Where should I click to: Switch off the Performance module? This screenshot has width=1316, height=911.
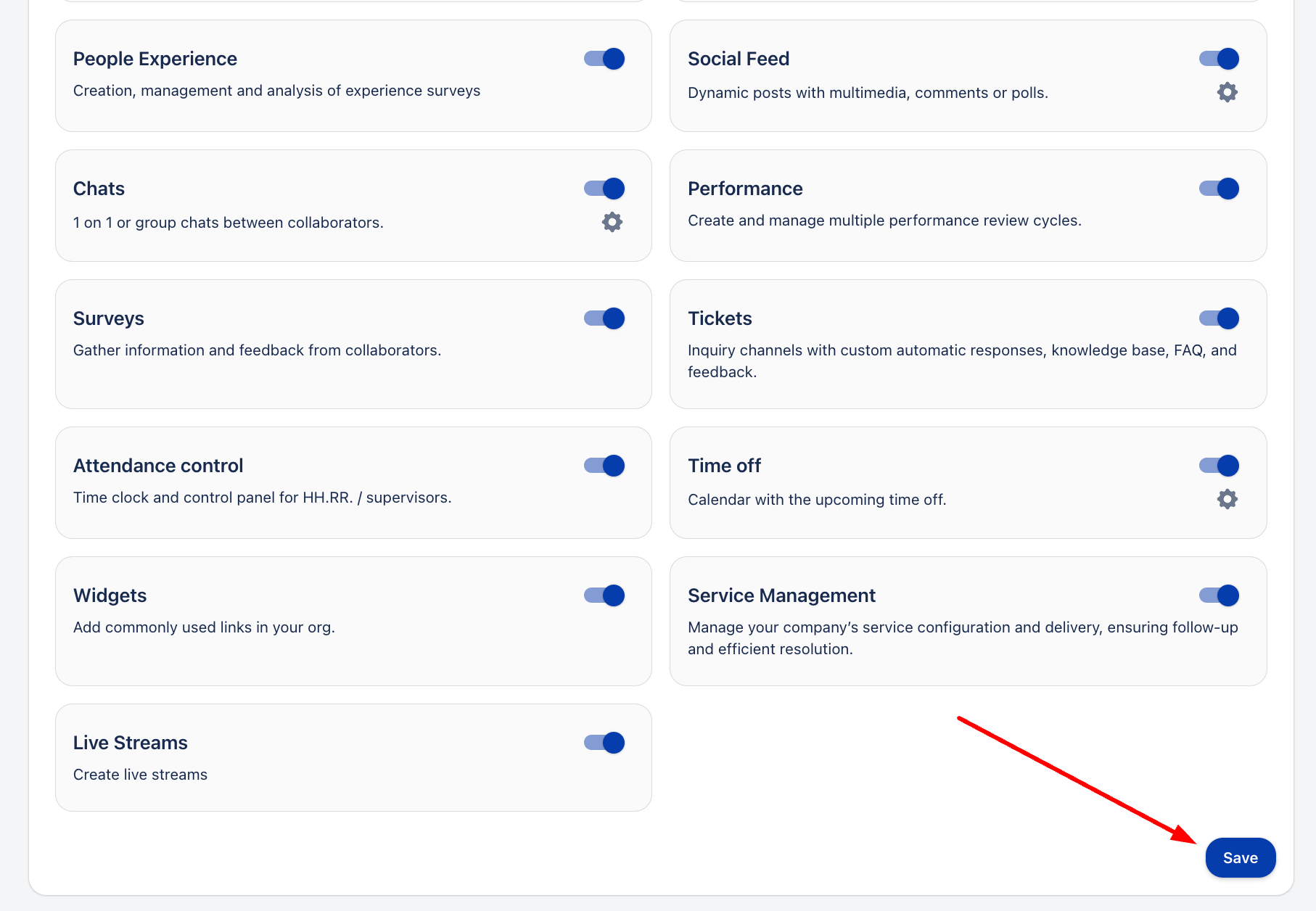pyautogui.click(x=1219, y=189)
